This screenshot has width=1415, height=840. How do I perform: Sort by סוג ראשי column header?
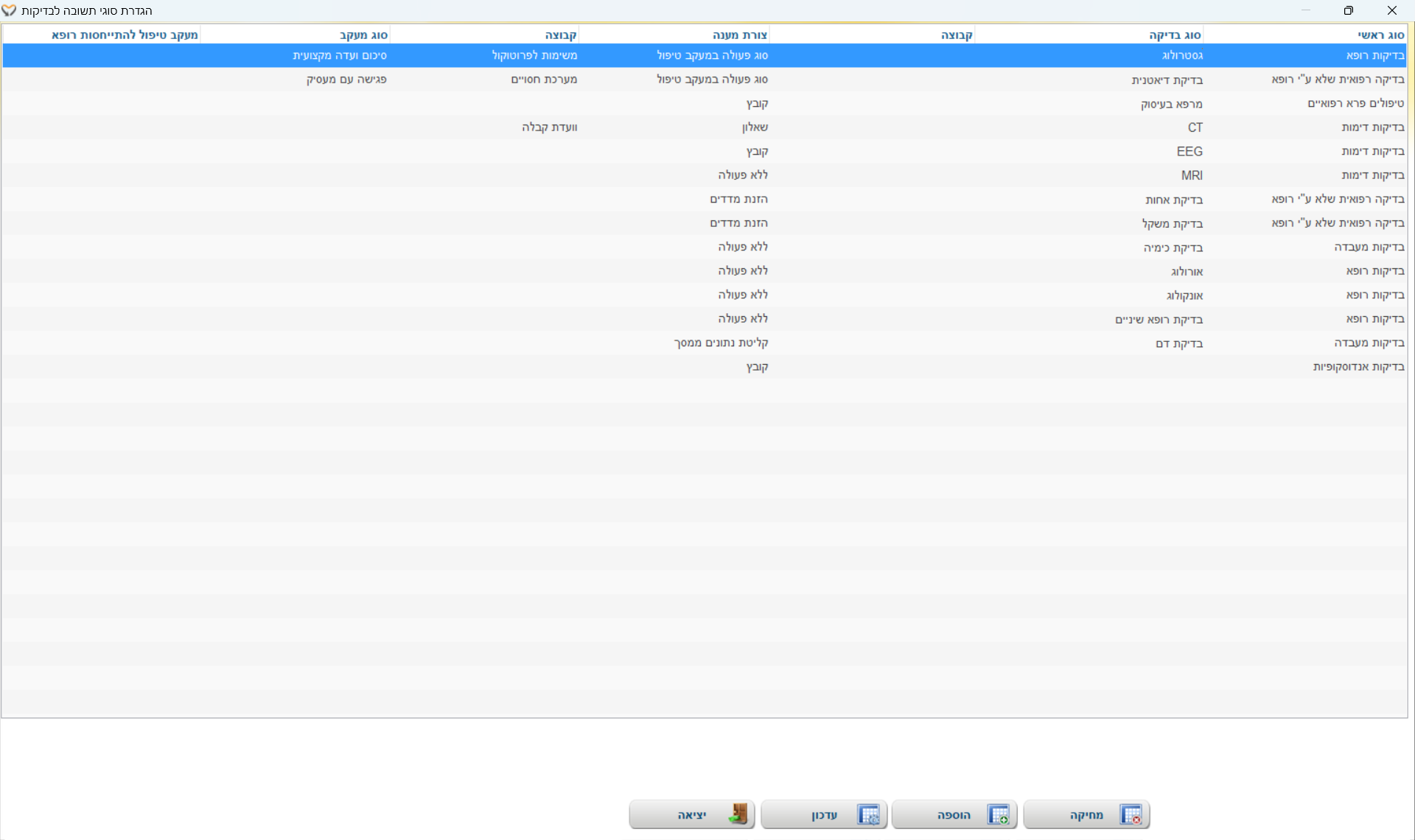1380,35
